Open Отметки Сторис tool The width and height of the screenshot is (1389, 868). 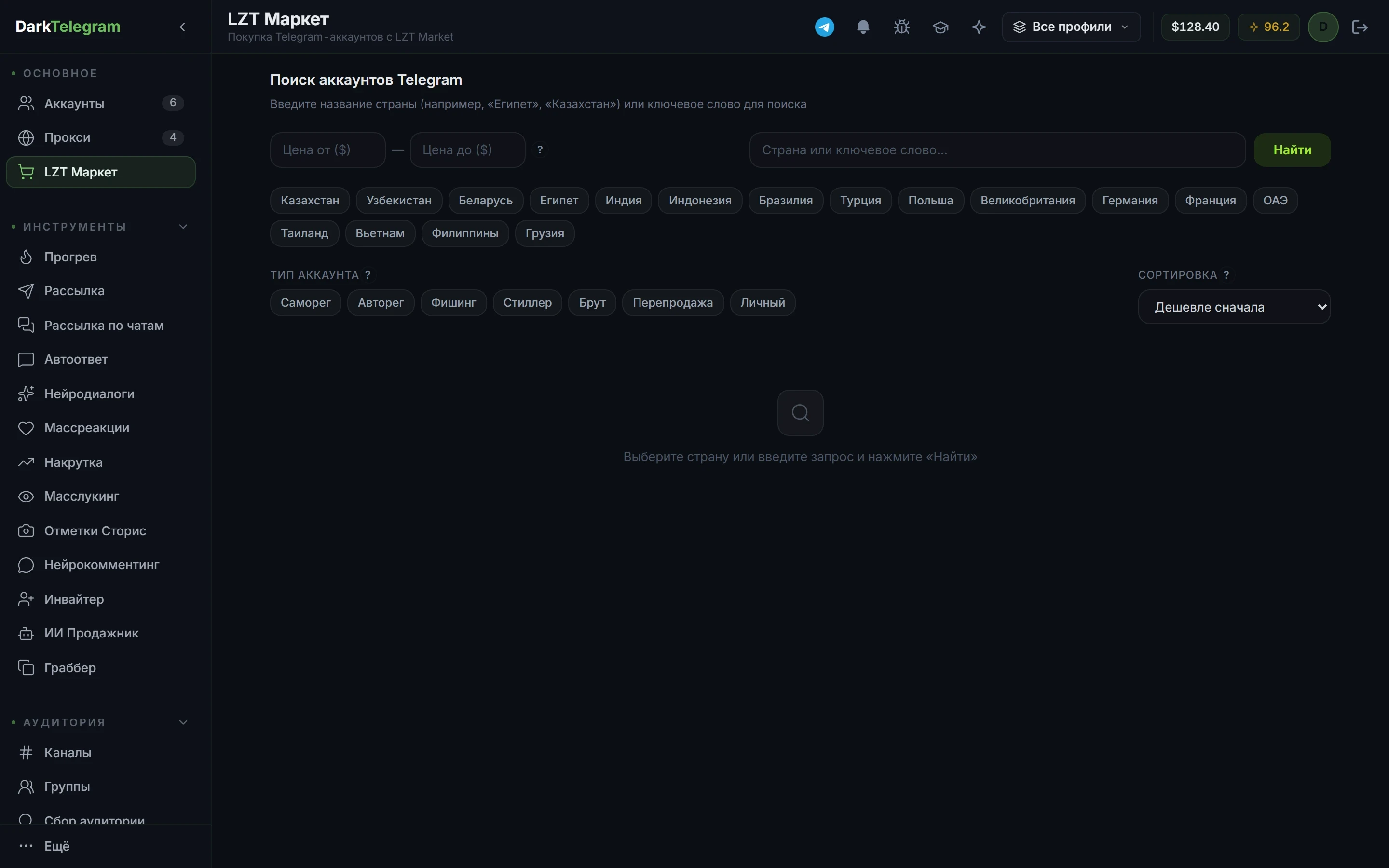tap(100, 530)
